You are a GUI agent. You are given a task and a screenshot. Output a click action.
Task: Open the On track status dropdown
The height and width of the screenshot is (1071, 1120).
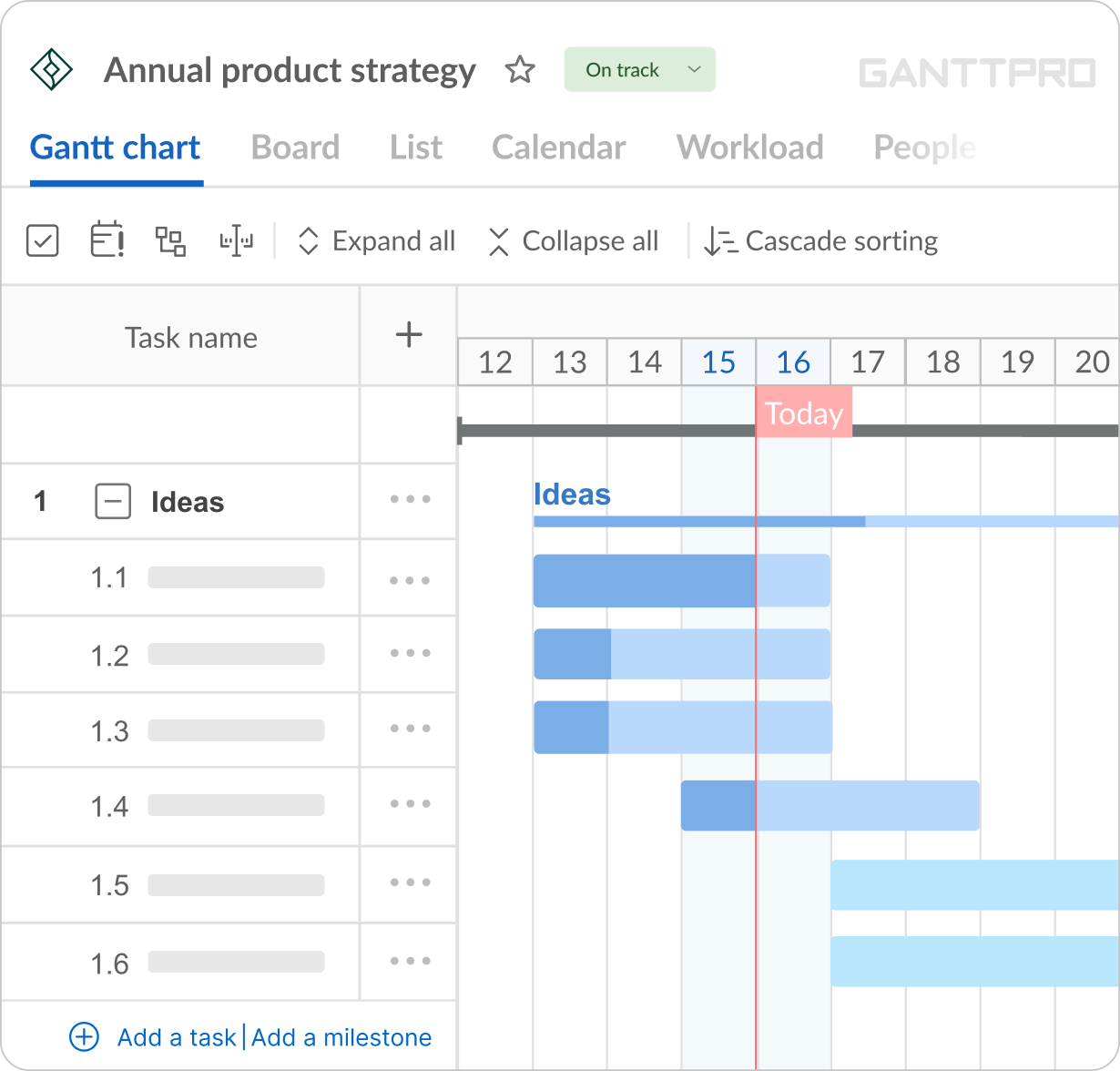tap(638, 69)
